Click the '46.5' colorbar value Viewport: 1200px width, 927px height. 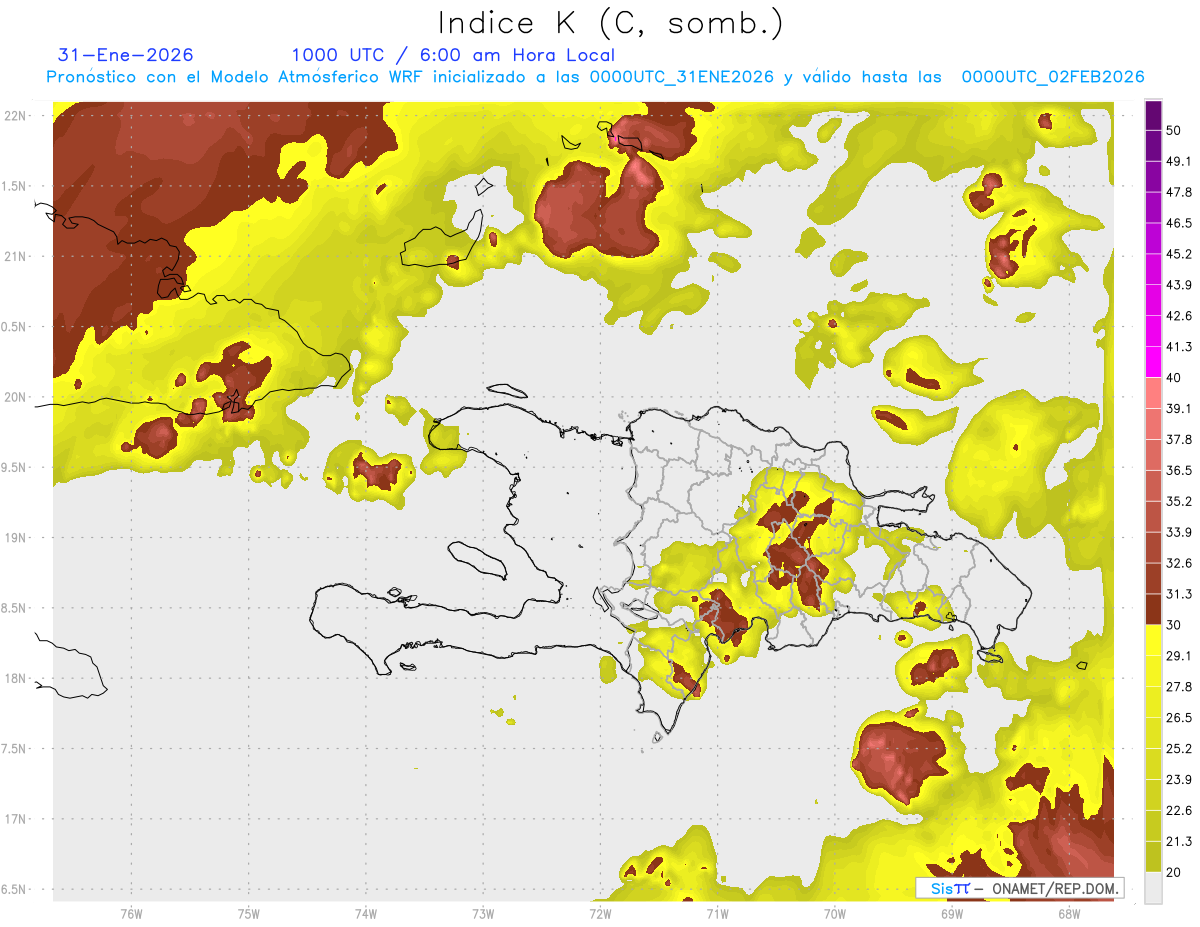pos(1178,223)
